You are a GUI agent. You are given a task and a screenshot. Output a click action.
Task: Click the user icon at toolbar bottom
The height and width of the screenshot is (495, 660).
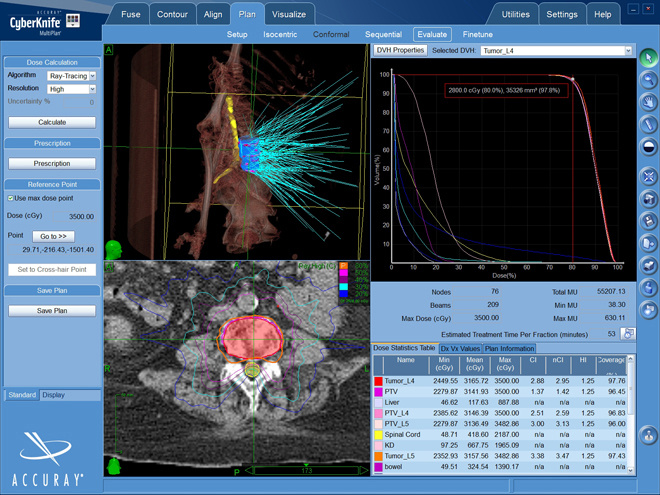click(649, 435)
